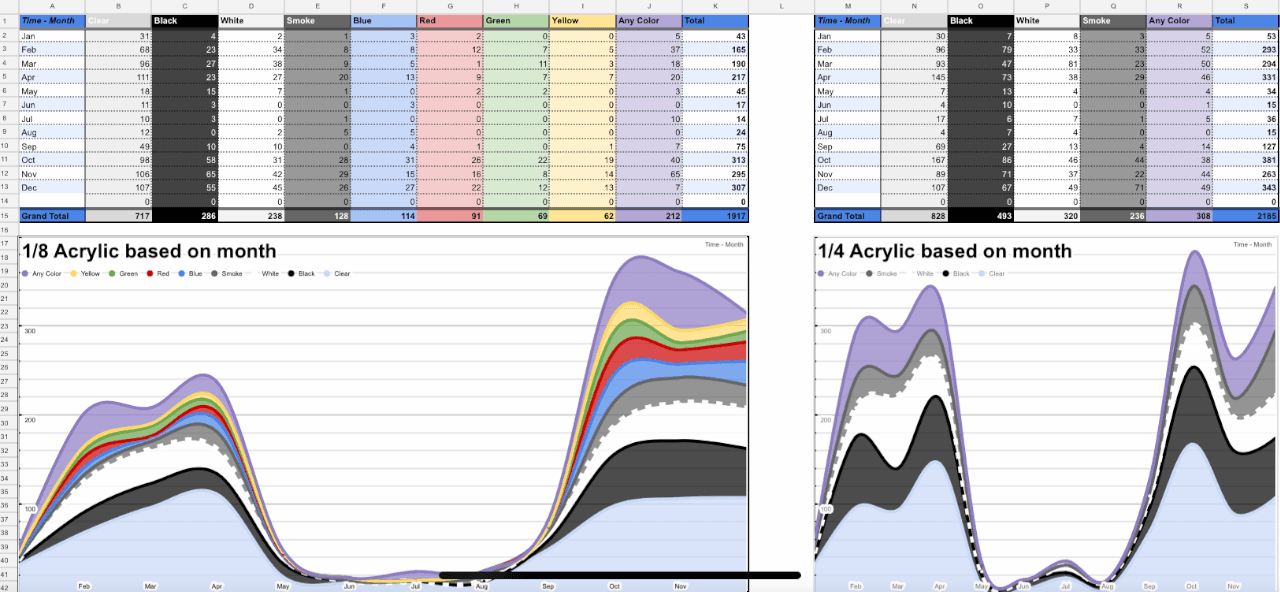
Task: Click Any Color legend marker in 1/4 Acrylic chart
Action: click(822, 273)
